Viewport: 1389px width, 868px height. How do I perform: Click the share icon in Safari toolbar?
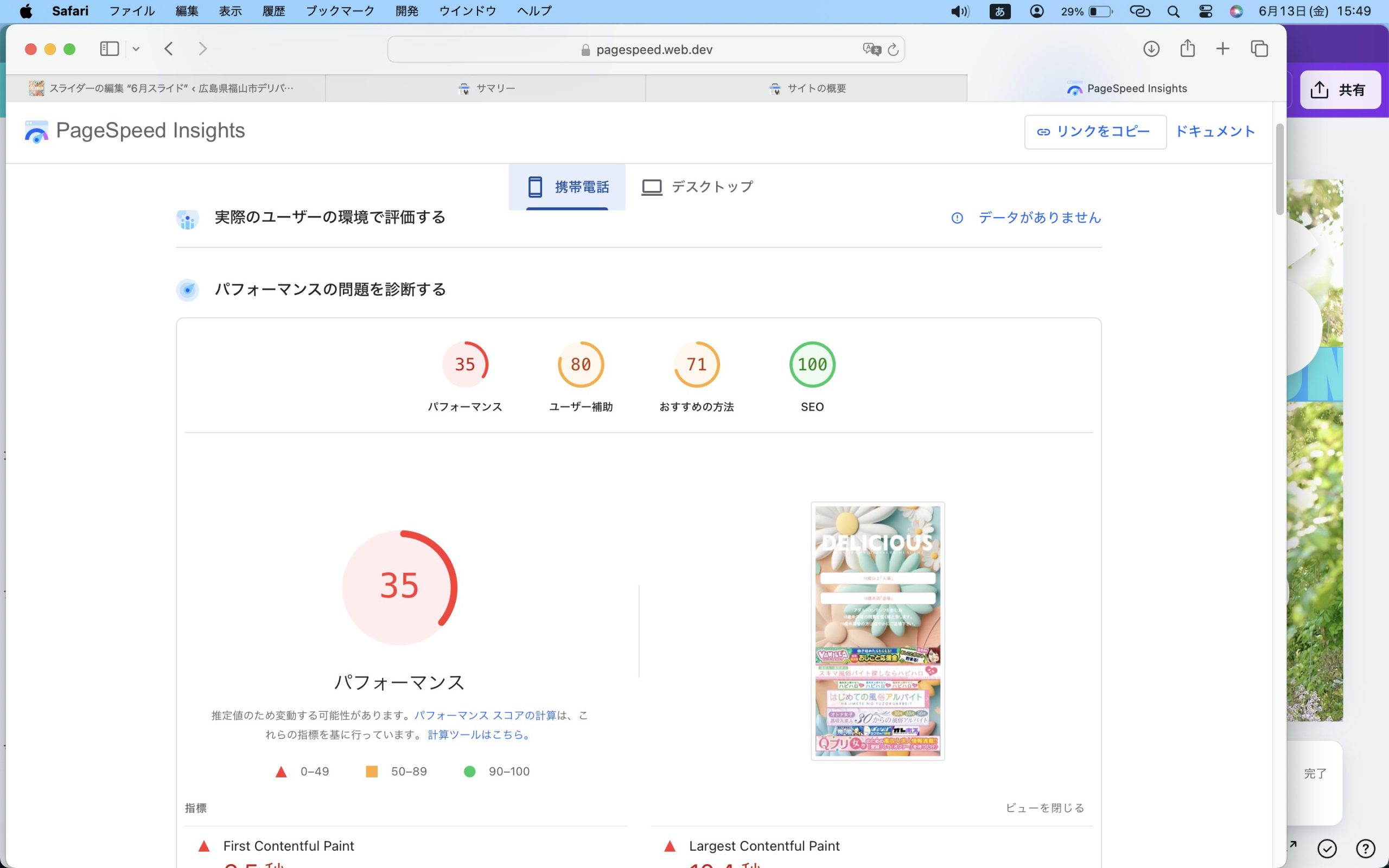click(x=1187, y=49)
